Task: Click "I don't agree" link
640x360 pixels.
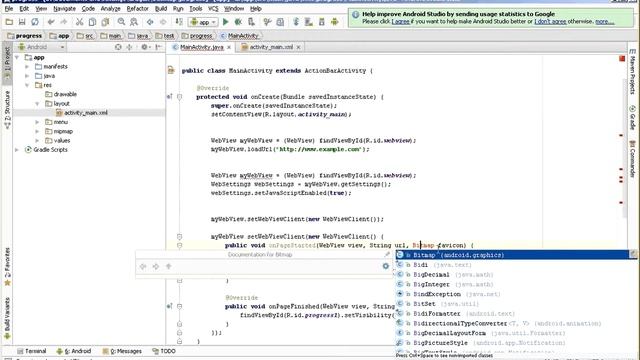Action: pyautogui.click(x=550, y=21)
